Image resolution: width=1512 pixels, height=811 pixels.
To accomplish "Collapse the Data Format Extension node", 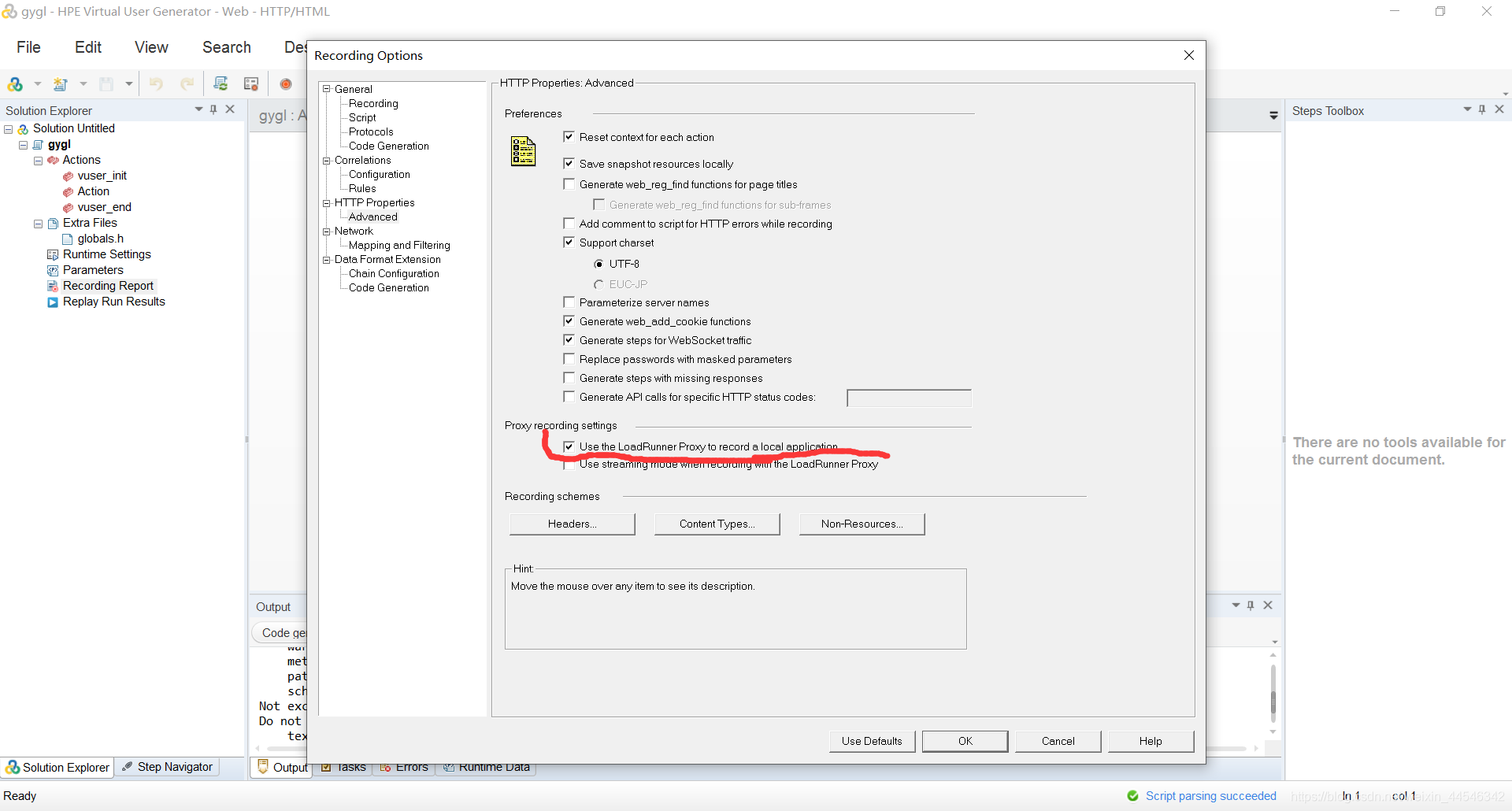I will [x=326, y=259].
